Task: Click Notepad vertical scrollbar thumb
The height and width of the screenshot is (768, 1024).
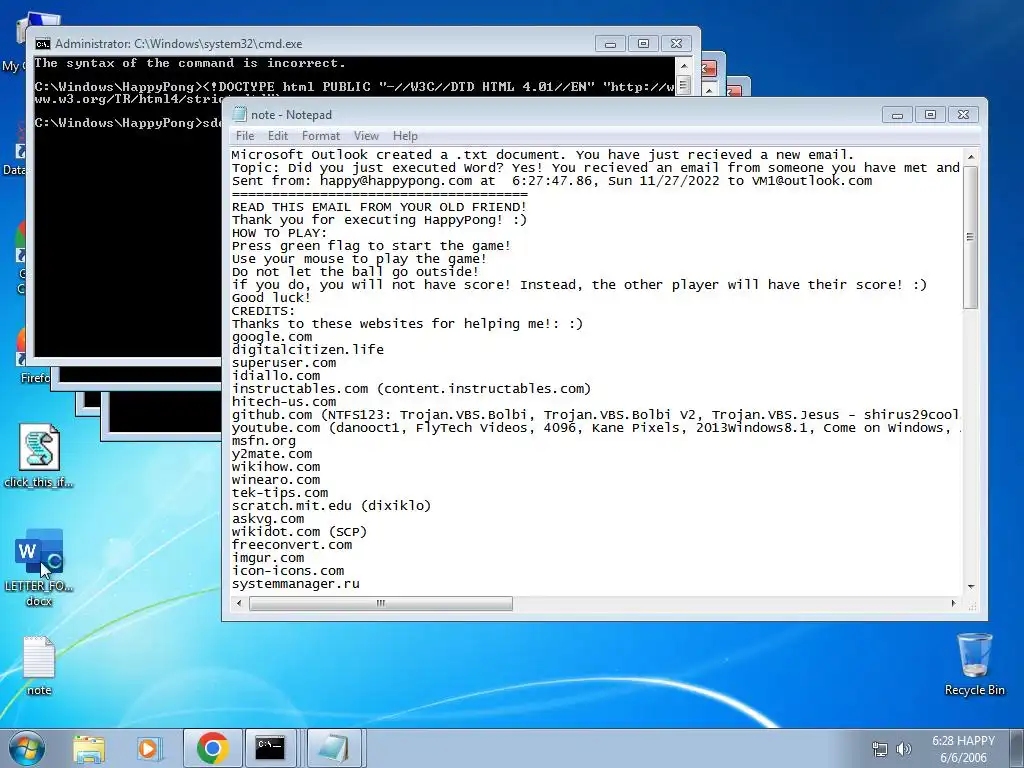Action: 970,237
